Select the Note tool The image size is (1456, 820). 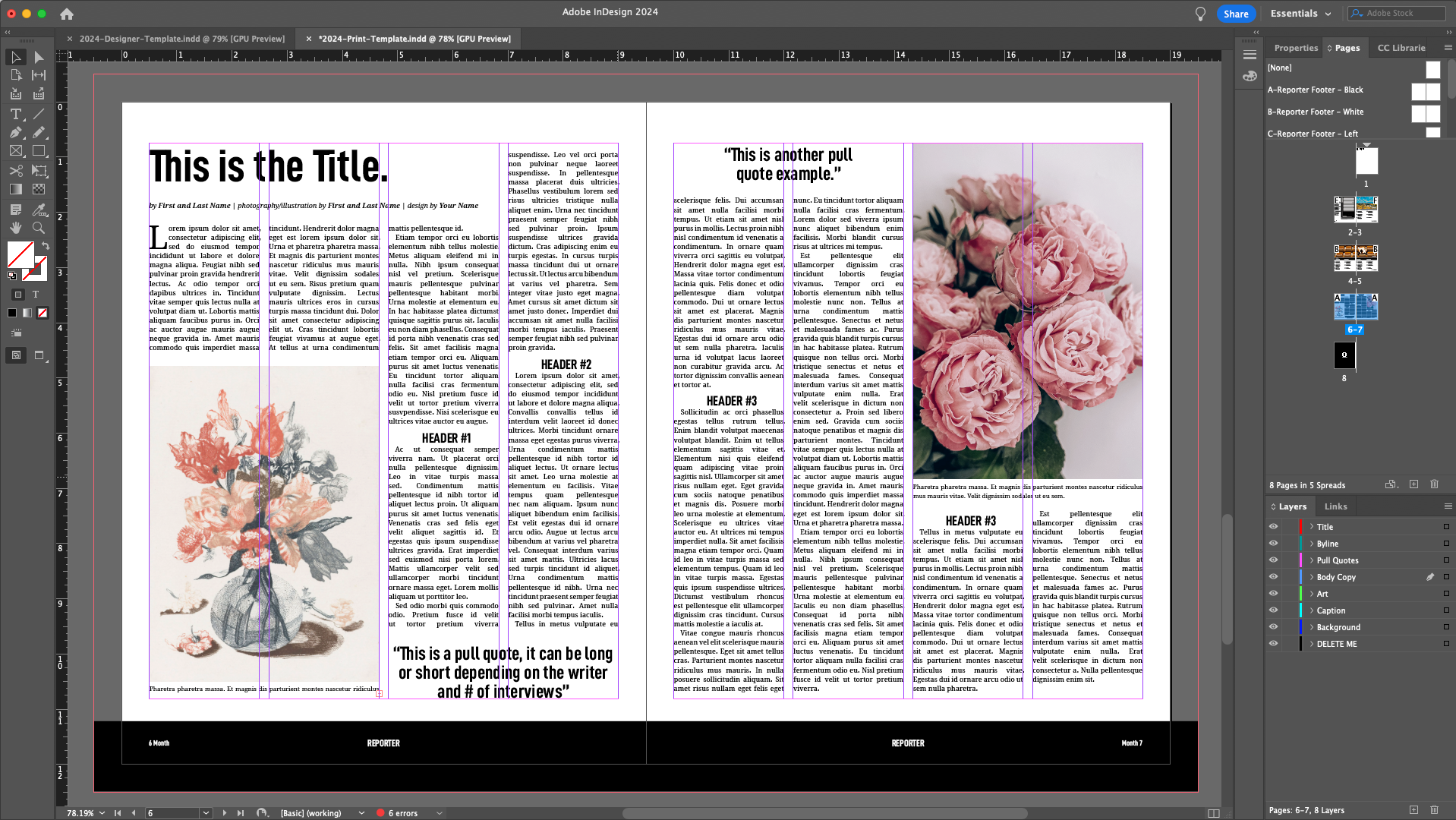[x=16, y=209]
